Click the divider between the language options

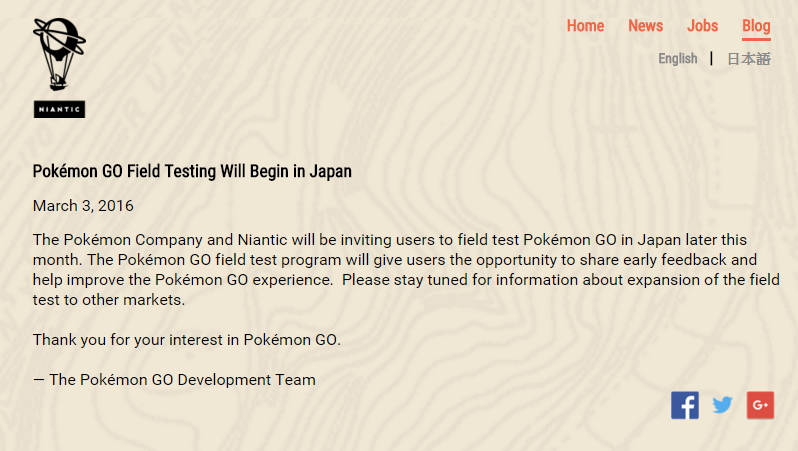point(712,58)
